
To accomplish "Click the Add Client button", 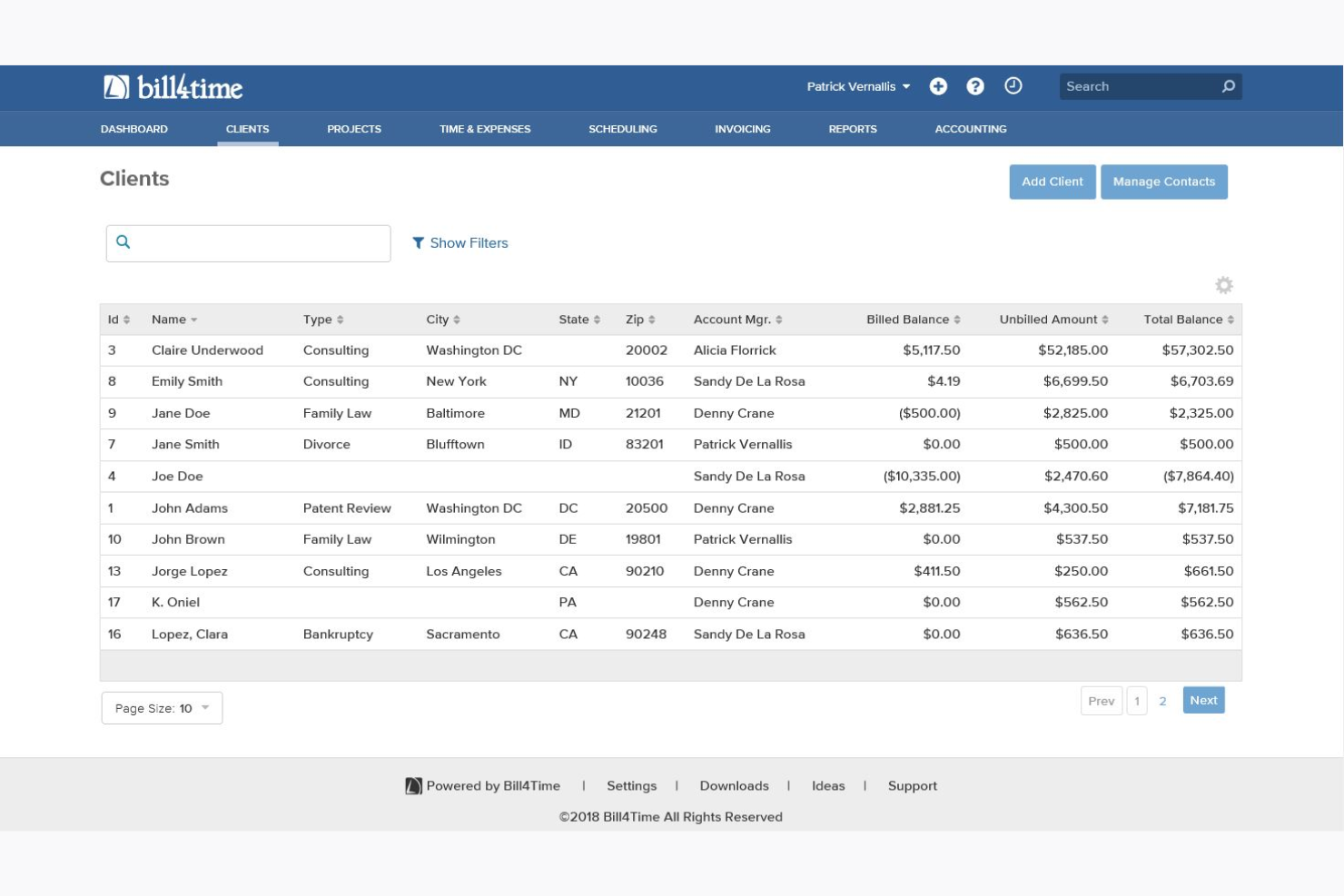I will pyautogui.click(x=1052, y=182).
